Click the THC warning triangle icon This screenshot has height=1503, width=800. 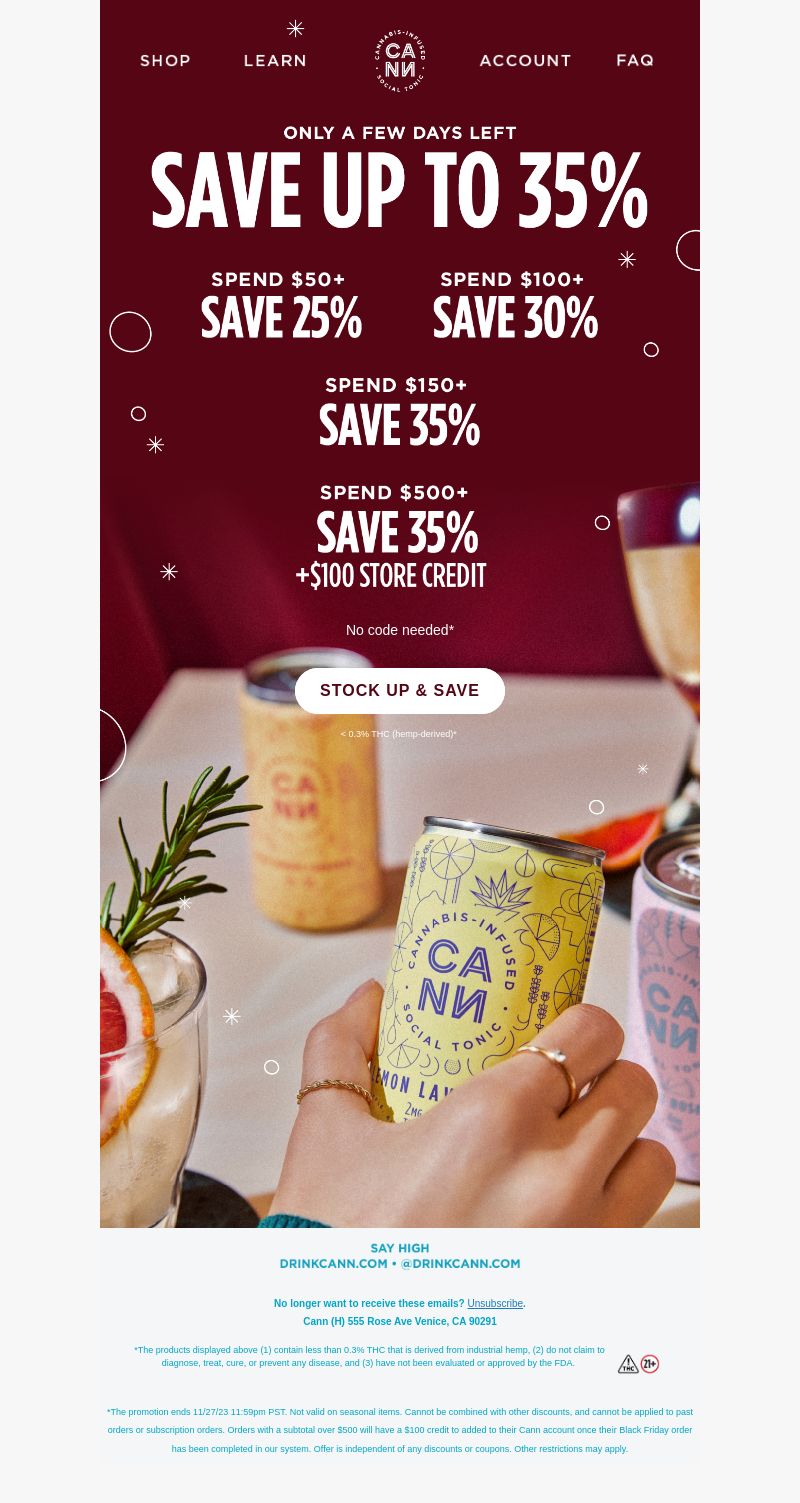[x=628, y=1364]
